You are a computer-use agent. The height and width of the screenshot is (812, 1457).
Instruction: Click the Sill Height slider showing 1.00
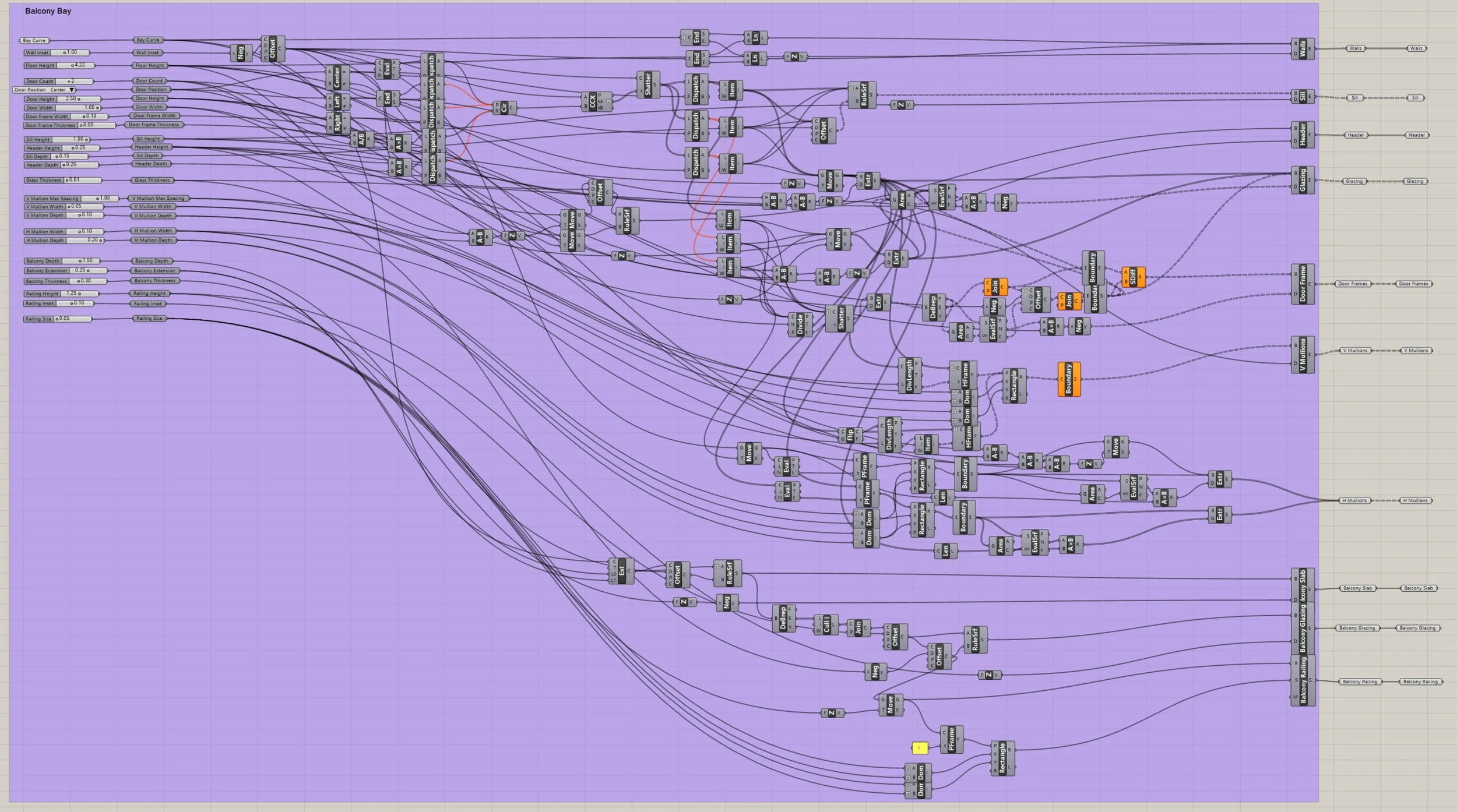(57, 140)
